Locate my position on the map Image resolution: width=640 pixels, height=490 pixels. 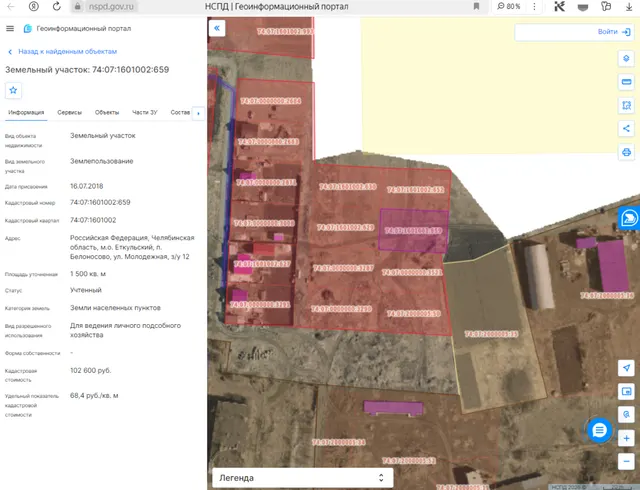[x=626, y=368]
